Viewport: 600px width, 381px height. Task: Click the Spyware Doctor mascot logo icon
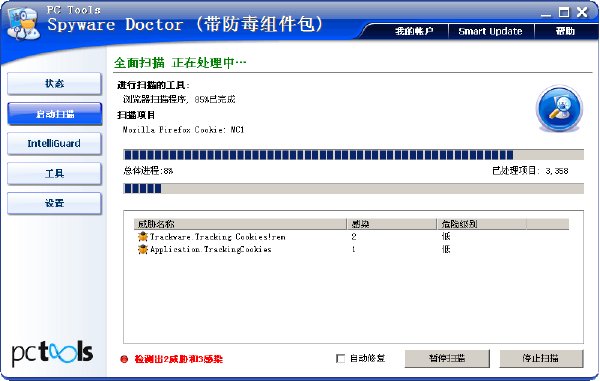click(24, 24)
